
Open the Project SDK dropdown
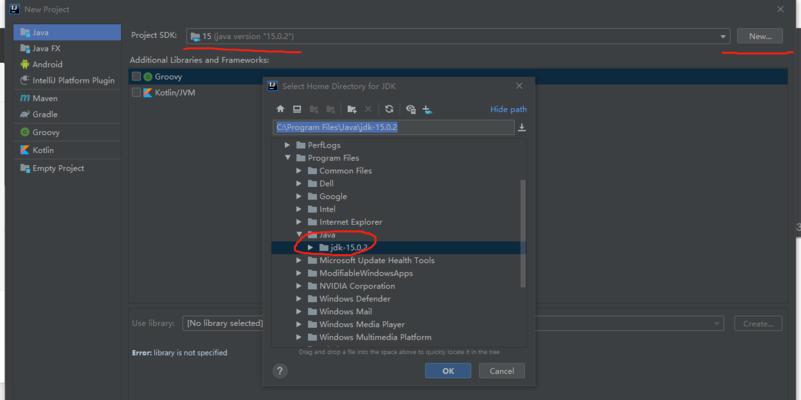click(722, 36)
